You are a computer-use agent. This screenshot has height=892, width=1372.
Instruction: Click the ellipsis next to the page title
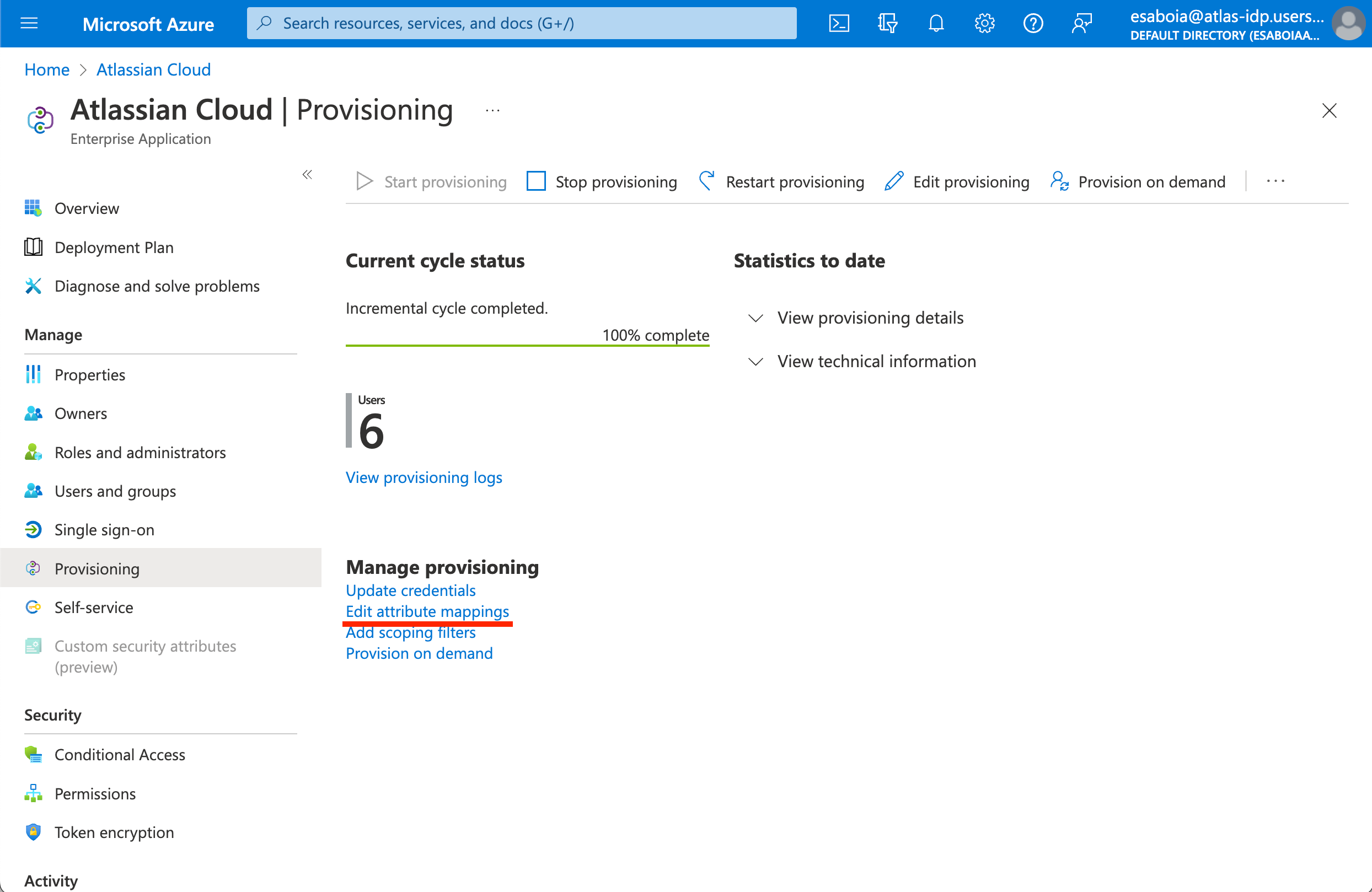point(492,110)
